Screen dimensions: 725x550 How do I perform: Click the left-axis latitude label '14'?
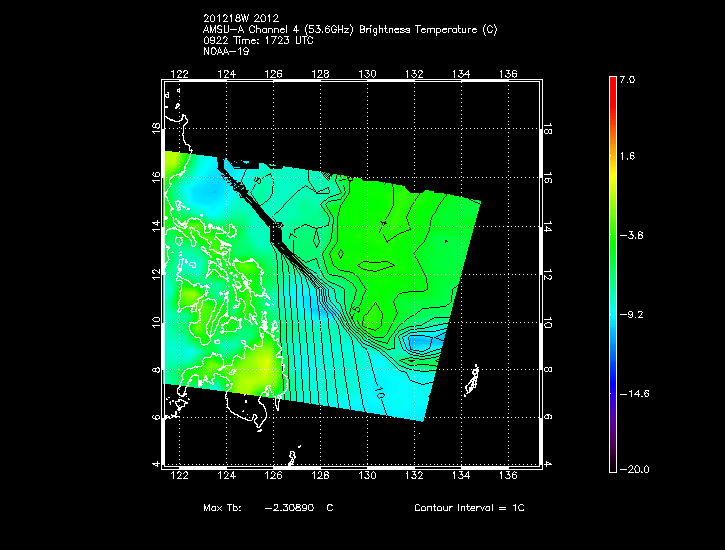[x=156, y=226]
